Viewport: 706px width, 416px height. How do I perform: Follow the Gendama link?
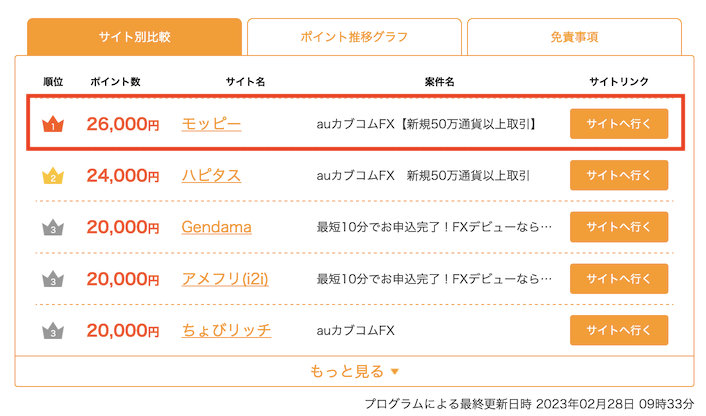point(217,227)
